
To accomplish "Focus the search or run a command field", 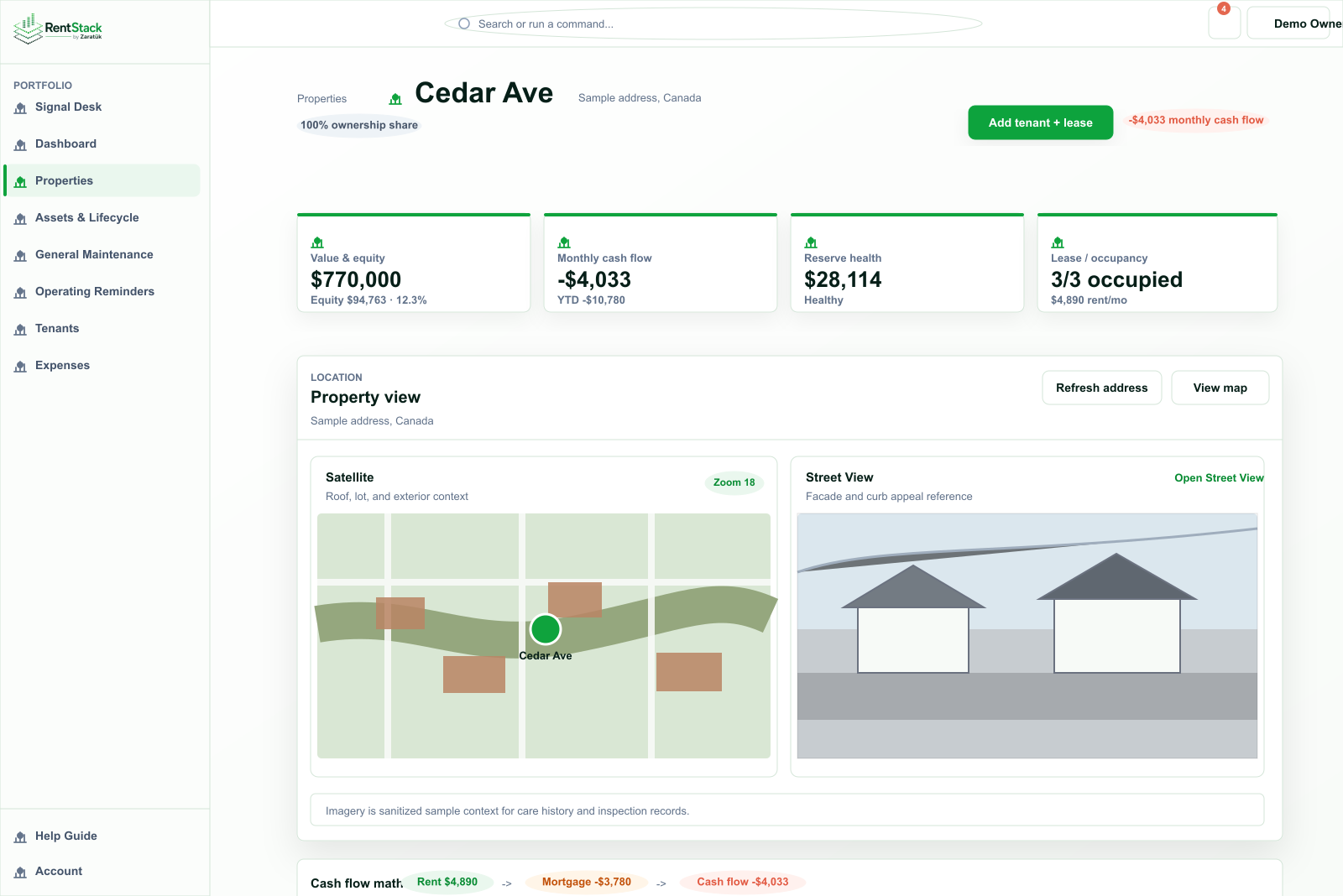I will click(x=713, y=23).
